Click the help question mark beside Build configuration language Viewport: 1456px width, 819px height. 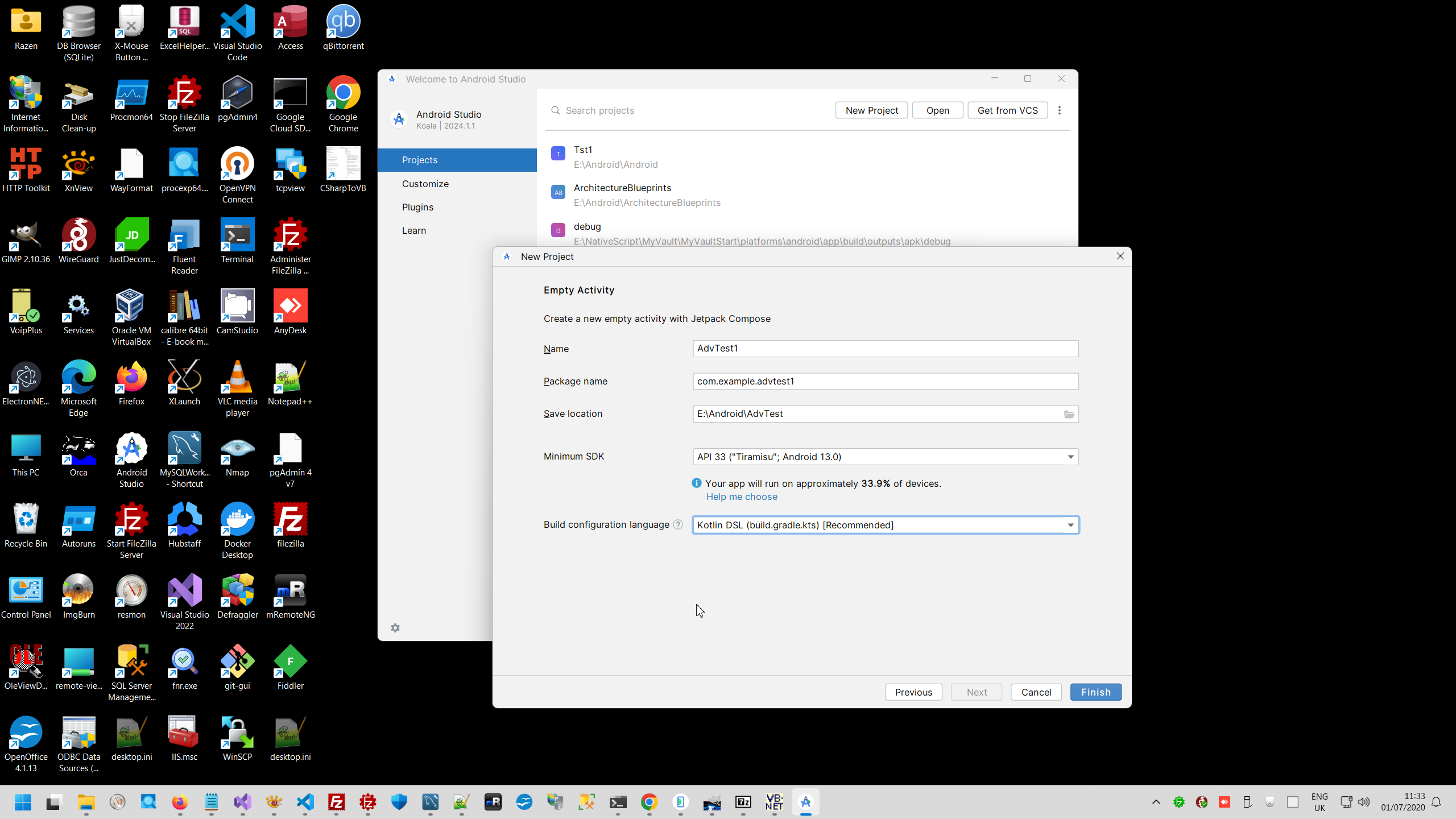tap(677, 524)
